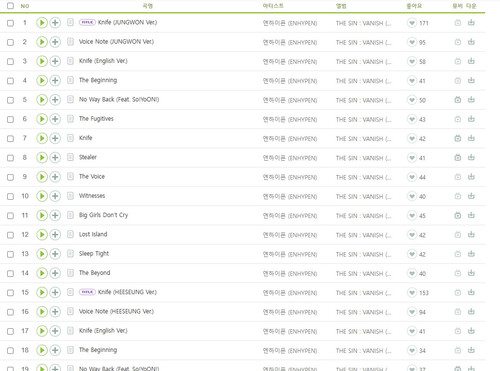Add The Voice to playlist

click(x=55, y=177)
